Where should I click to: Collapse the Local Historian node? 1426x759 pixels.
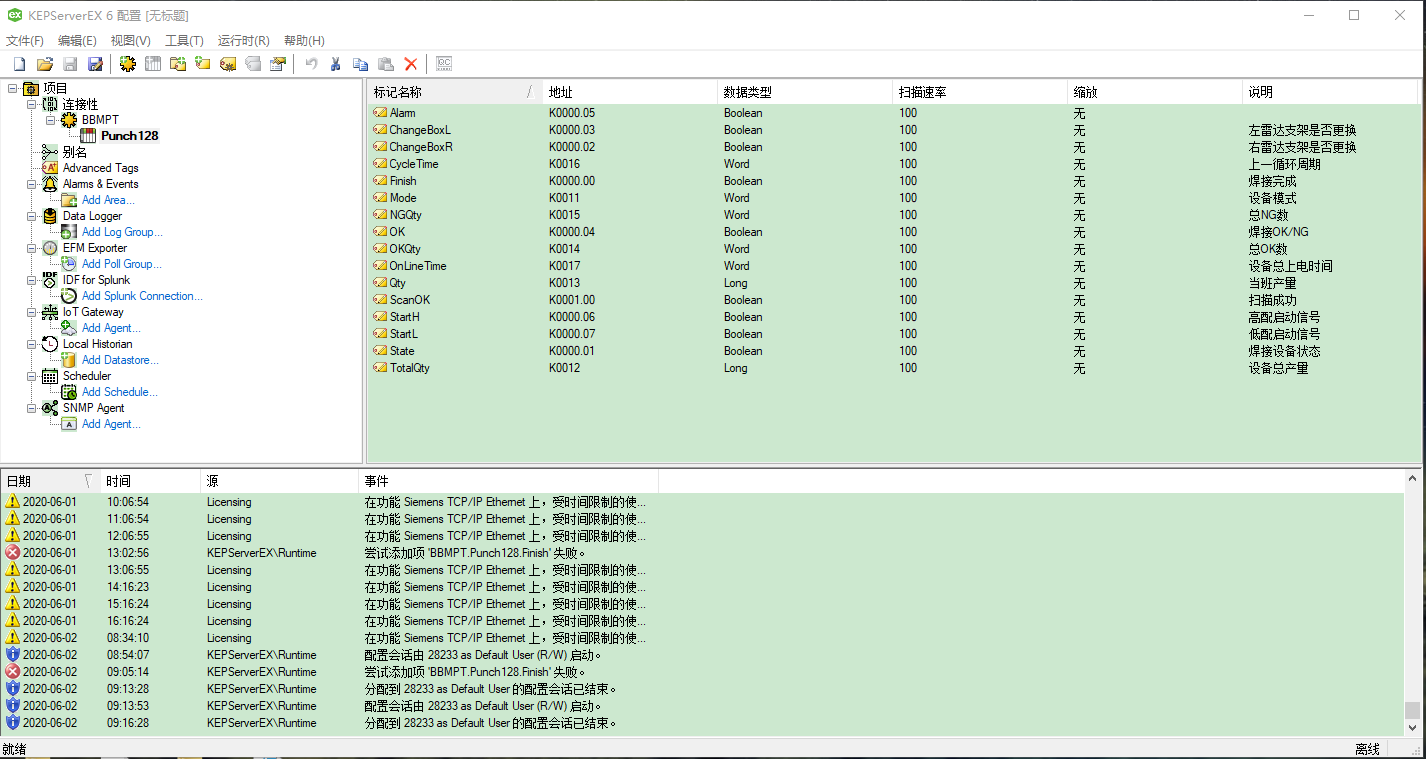point(32,344)
